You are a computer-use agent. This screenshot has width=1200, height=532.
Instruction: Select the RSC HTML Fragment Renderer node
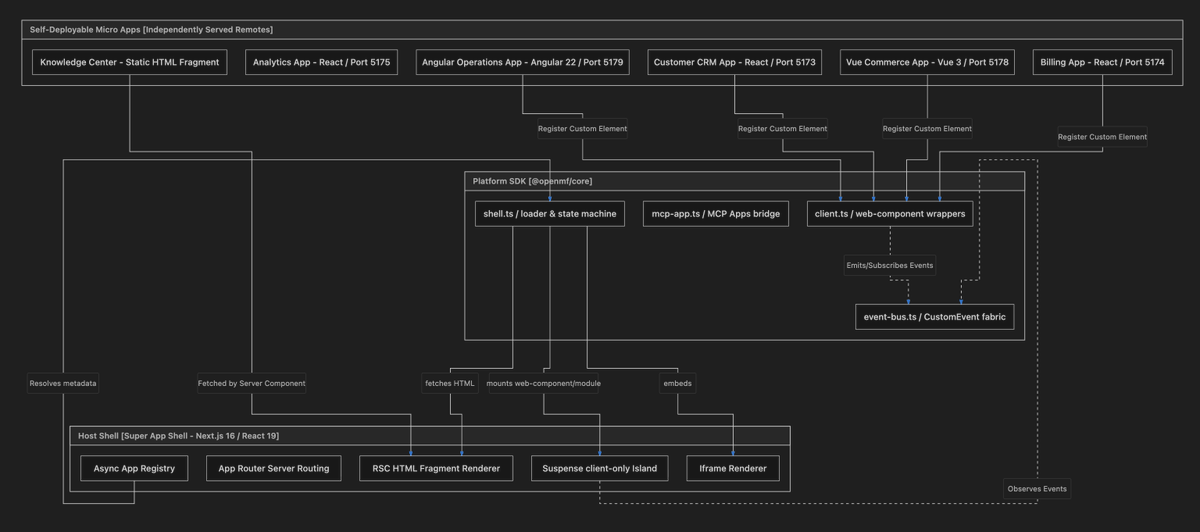pyautogui.click(x=436, y=468)
